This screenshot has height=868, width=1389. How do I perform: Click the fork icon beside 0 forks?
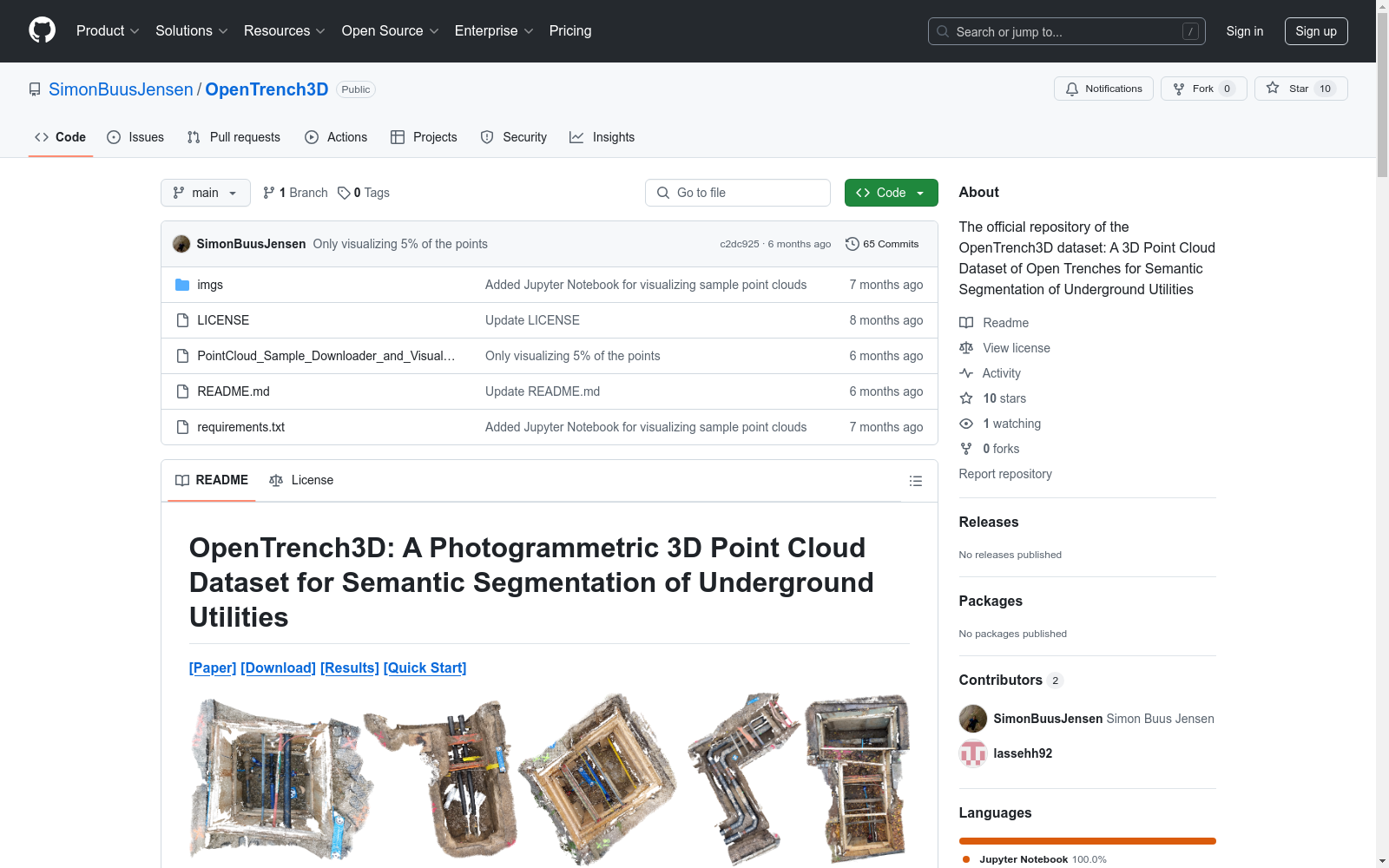tap(966, 449)
